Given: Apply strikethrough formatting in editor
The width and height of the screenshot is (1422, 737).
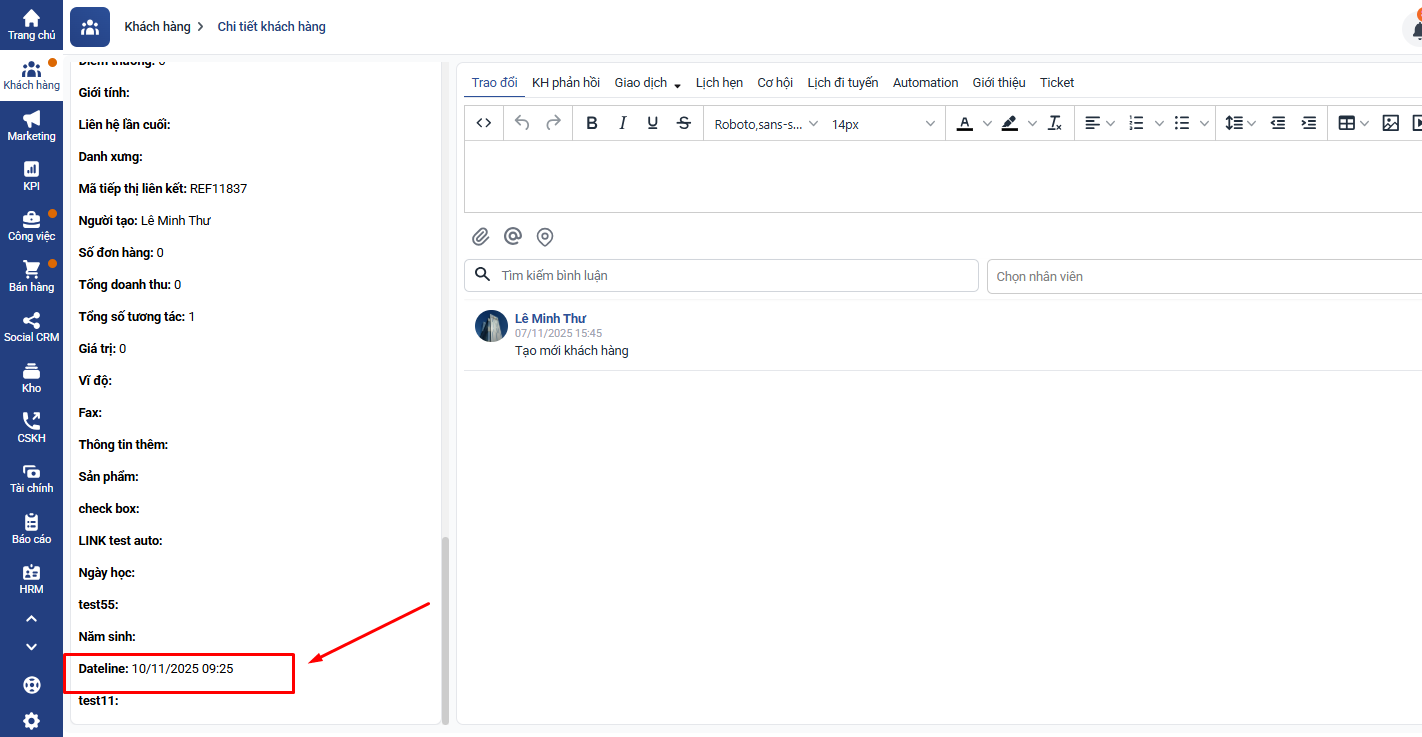Looking at the screenshot, I should click(x=683, y=123).
